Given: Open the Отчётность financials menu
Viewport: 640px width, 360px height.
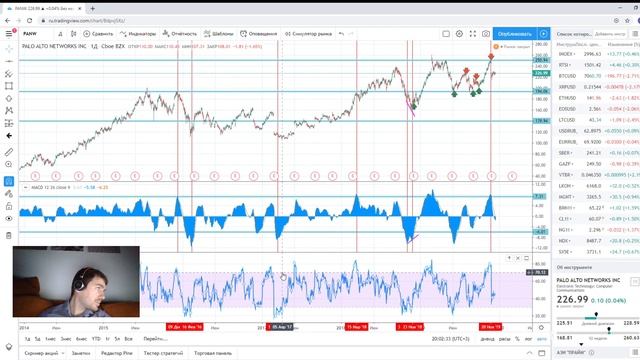Looking at the screenshot, I should click(x=180, y=33).
